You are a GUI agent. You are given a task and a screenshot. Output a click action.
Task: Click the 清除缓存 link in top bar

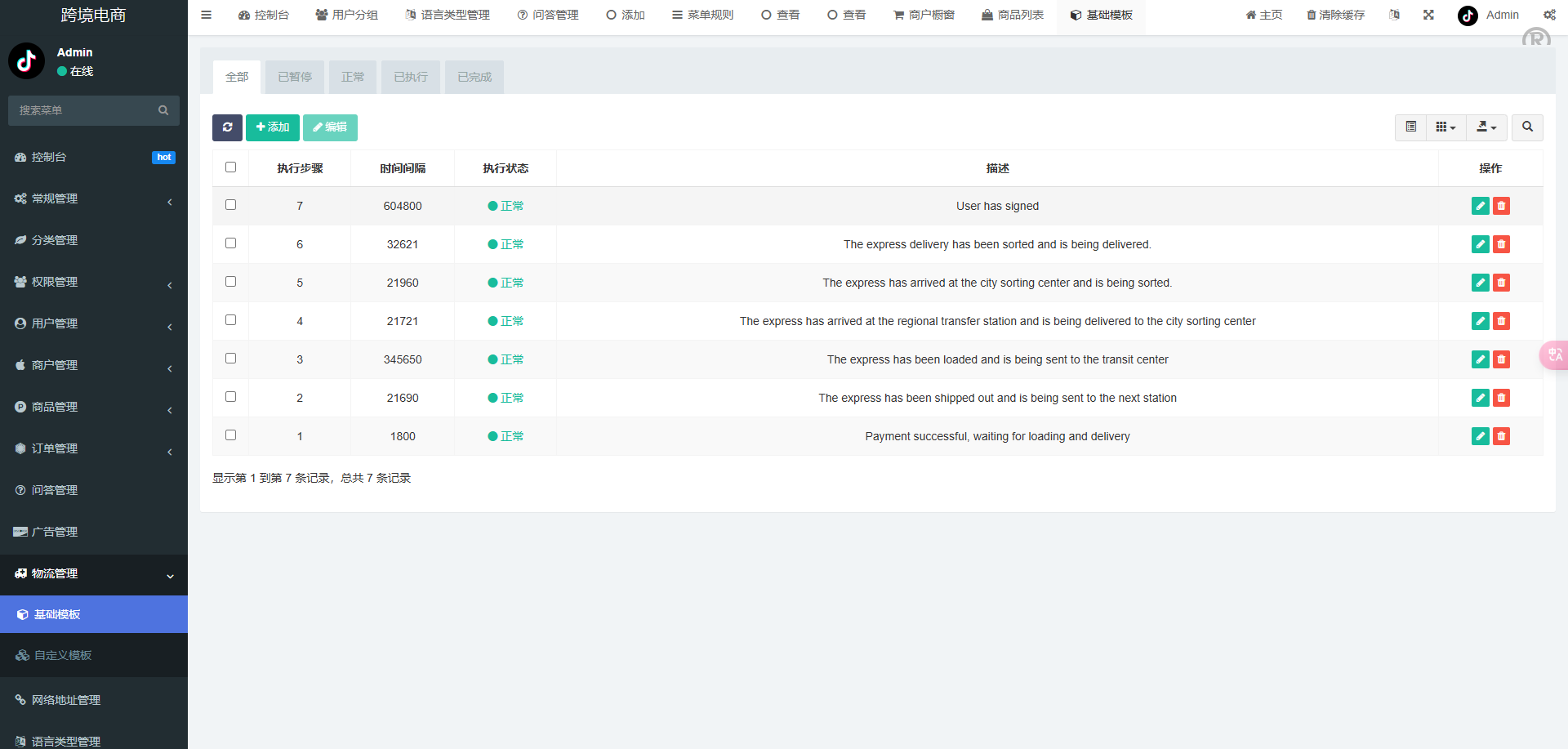(x=1335, y=15)
